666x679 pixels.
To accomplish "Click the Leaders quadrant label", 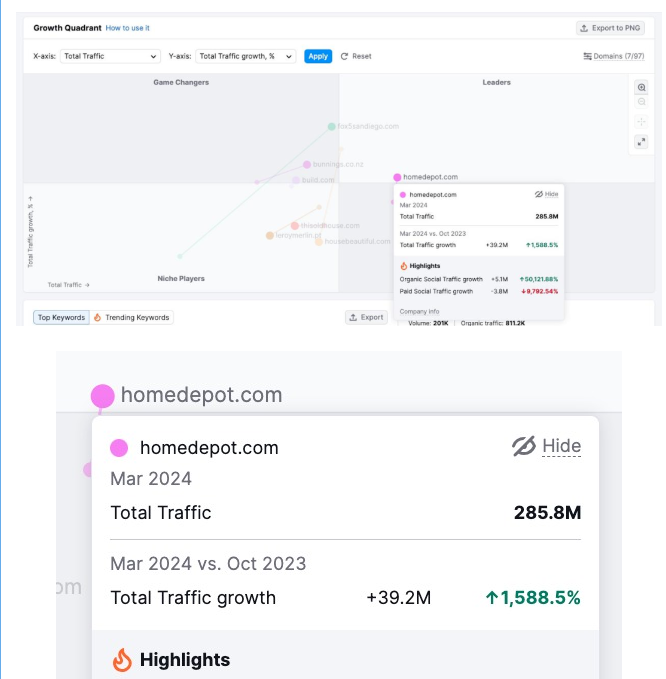I will coord(497,82).
